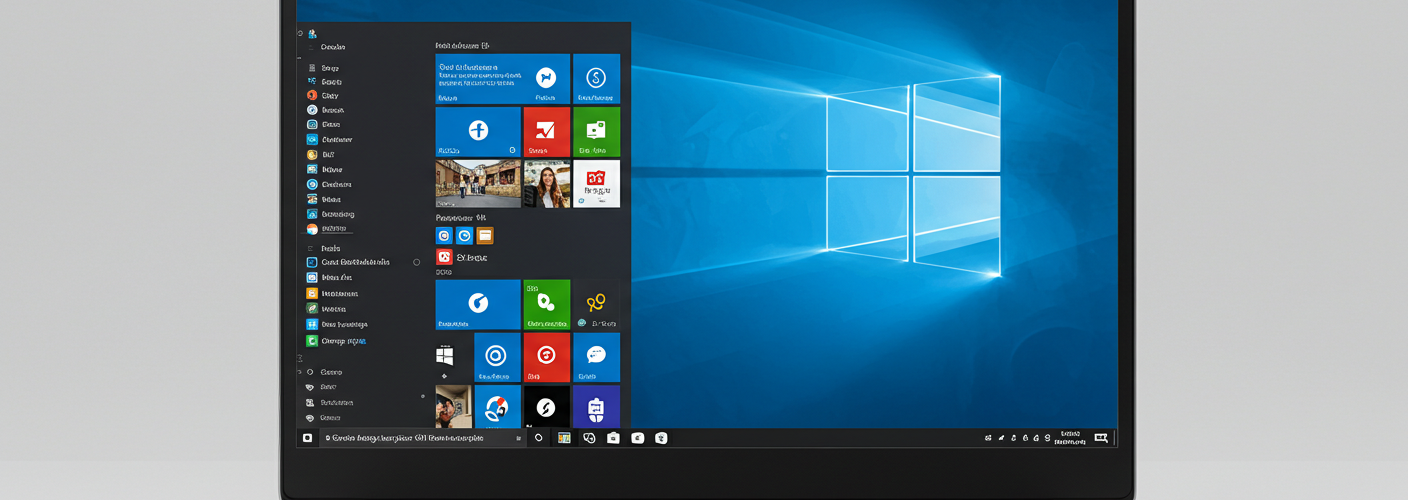Open the white tile with a red icon
1408x500 pixels.
pyautogui.click(x=596, y=184)
